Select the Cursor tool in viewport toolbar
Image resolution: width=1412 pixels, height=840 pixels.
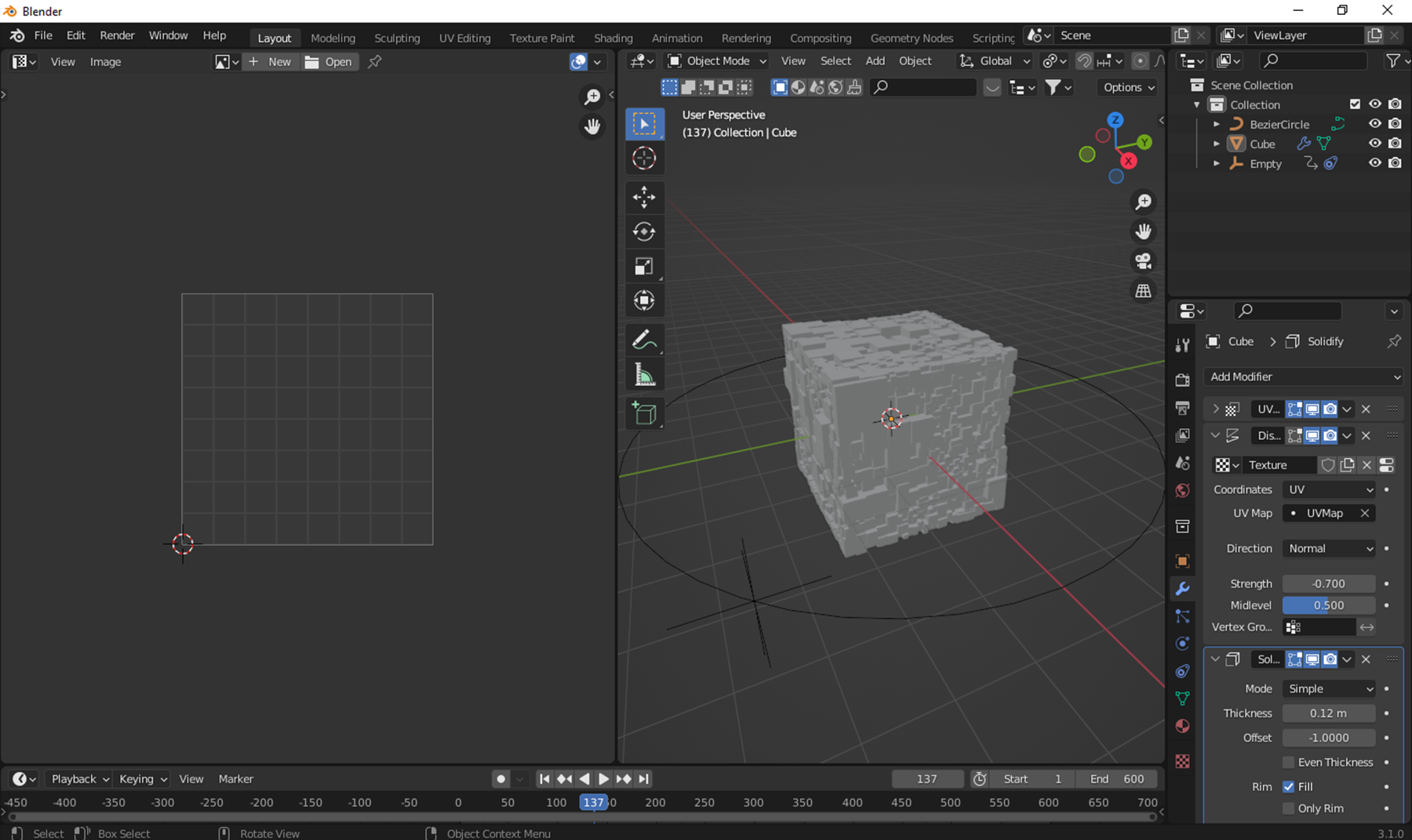click(644, 158)
